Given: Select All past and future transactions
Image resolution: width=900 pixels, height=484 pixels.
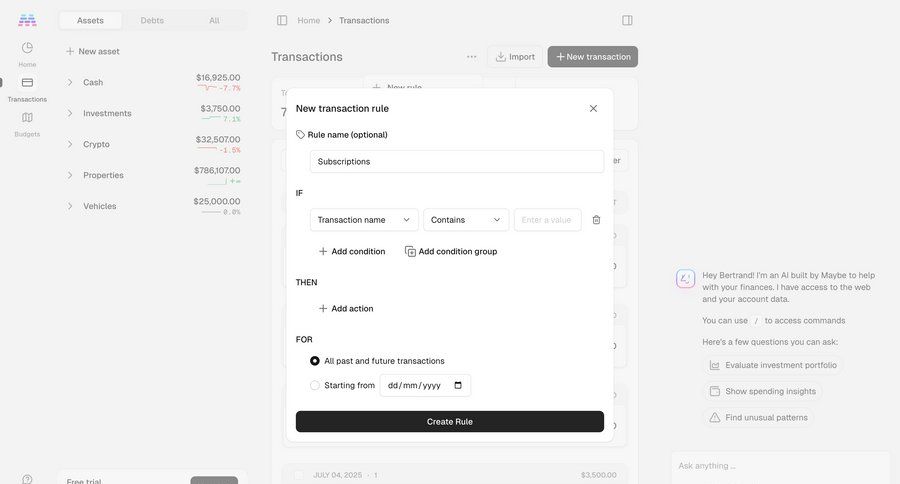Looking at the screenshot, I should pos(315,361).
